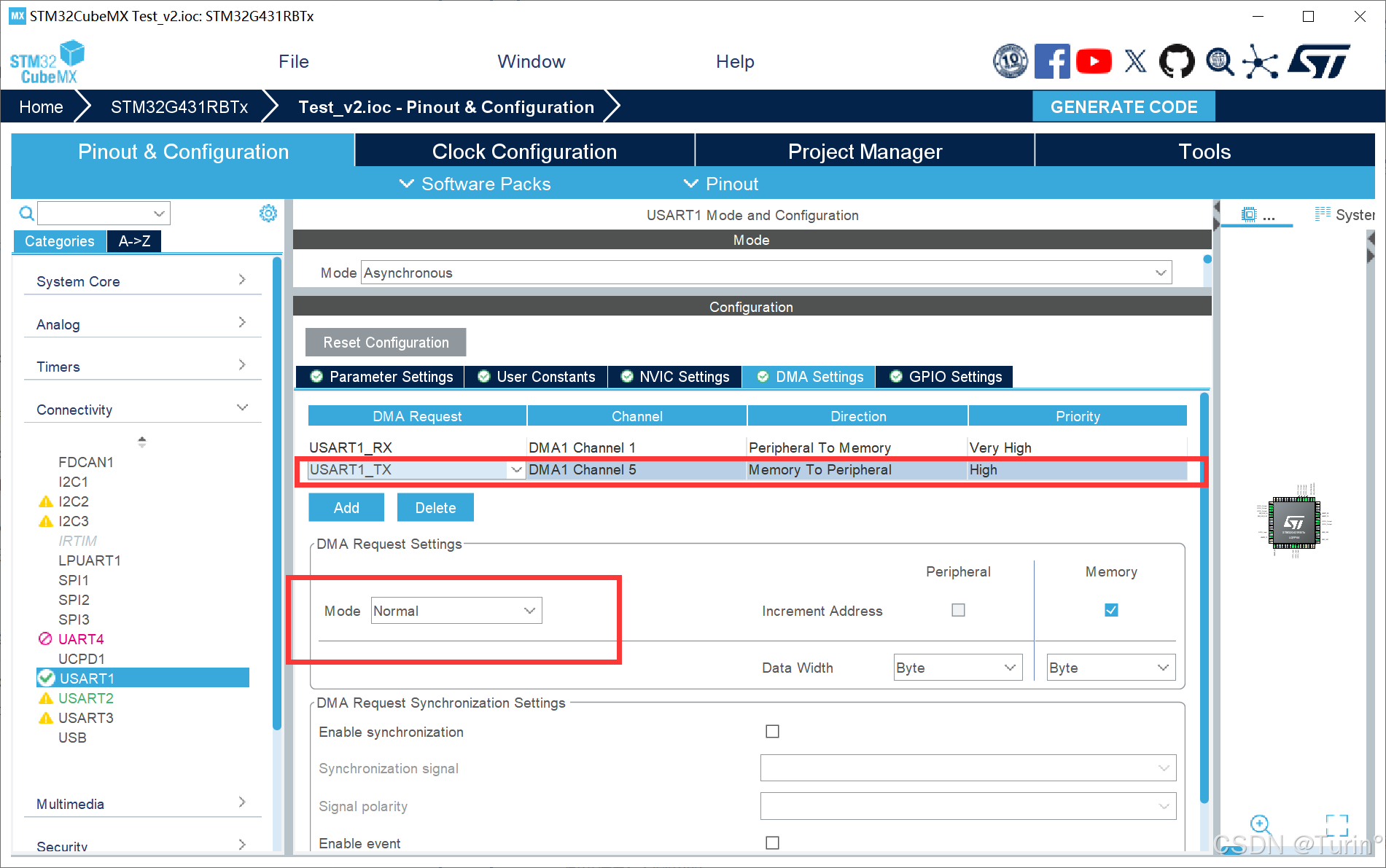
Task: Click the I2C2 warning icon
Action: [46, 501]
